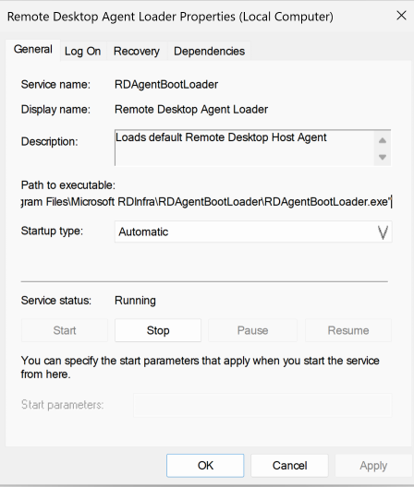414x487 pixels.
Task: Click the Startup type: label
Action: 52,231
